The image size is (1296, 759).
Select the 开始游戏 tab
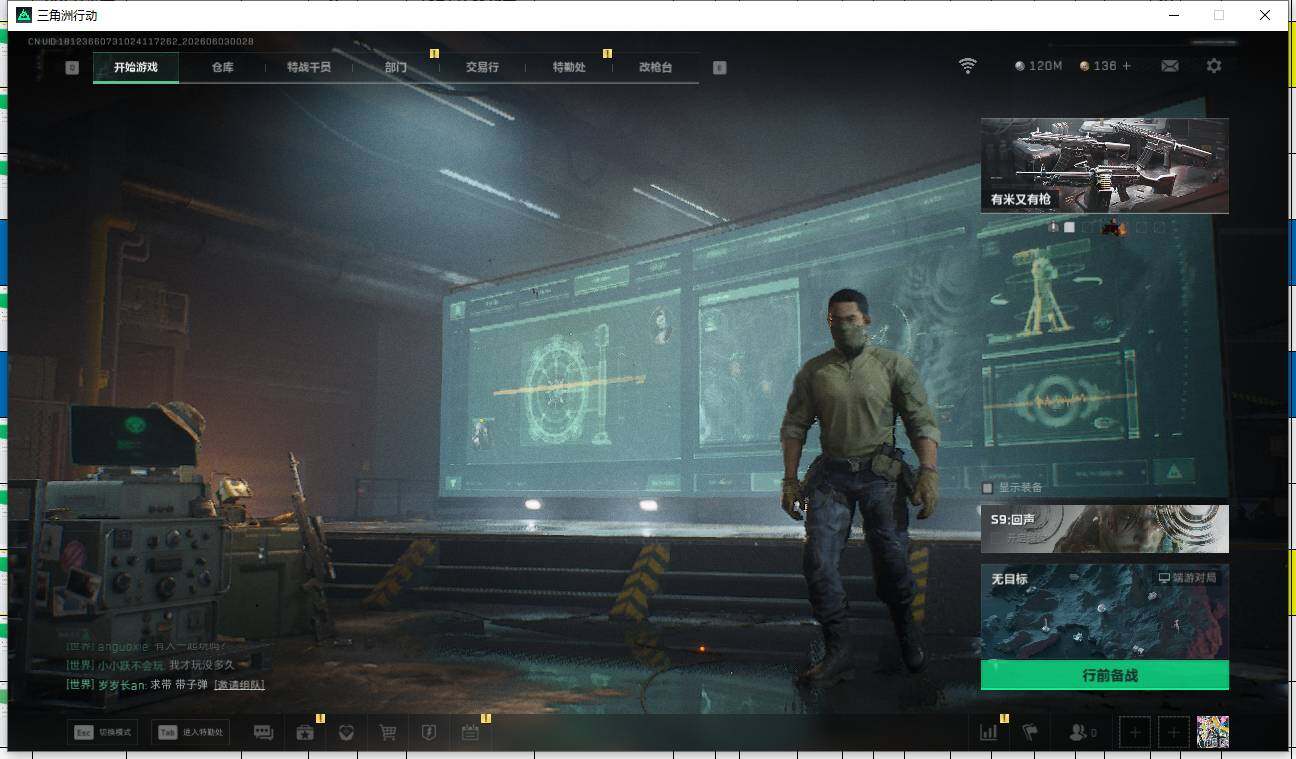pos(136,67)
